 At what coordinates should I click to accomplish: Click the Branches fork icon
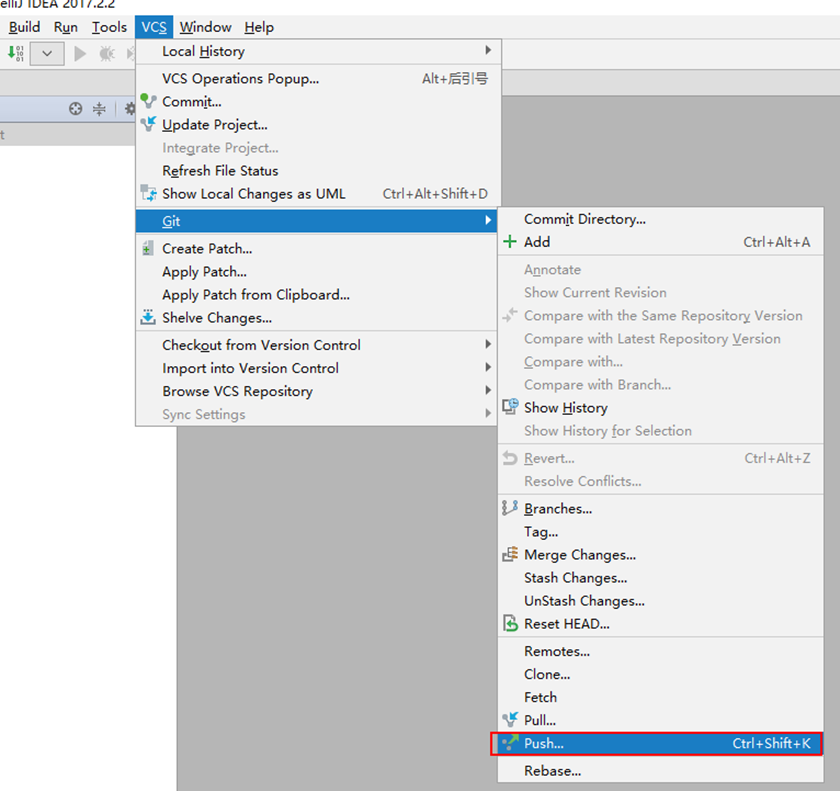pos(510,508)
